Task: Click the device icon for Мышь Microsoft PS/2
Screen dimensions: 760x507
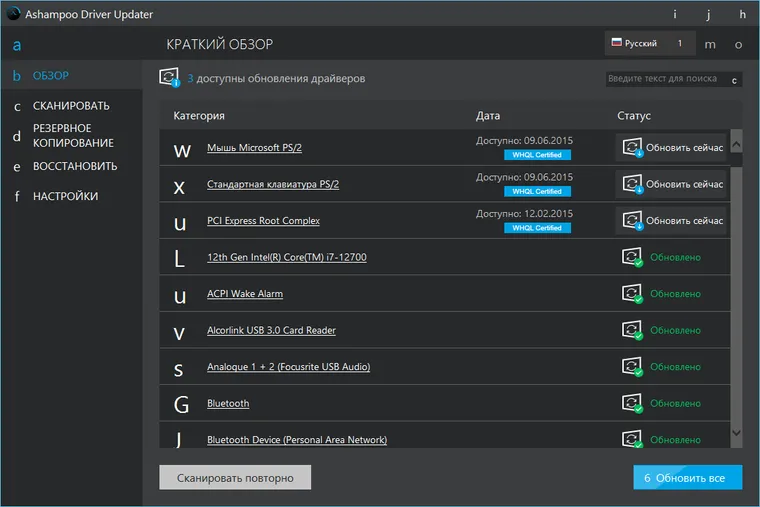Action: point(182,151)
